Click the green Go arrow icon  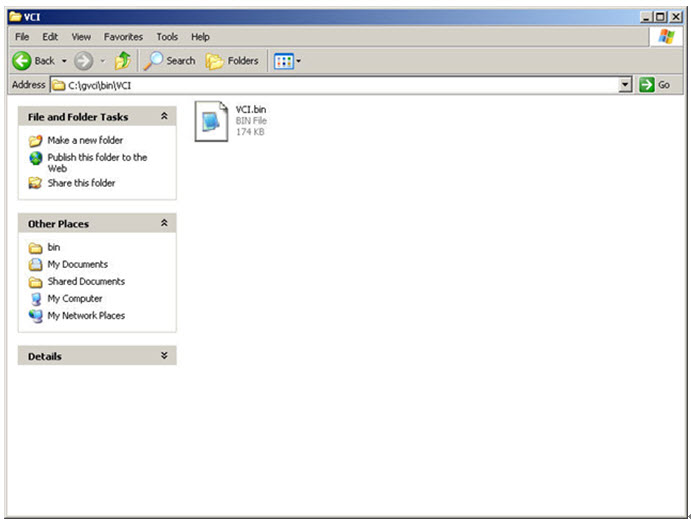[x=646, y=85]
